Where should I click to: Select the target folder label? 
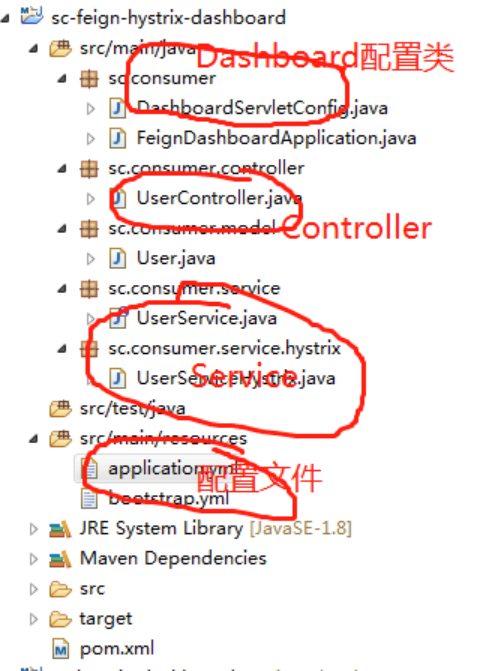[x=106, y=619]
